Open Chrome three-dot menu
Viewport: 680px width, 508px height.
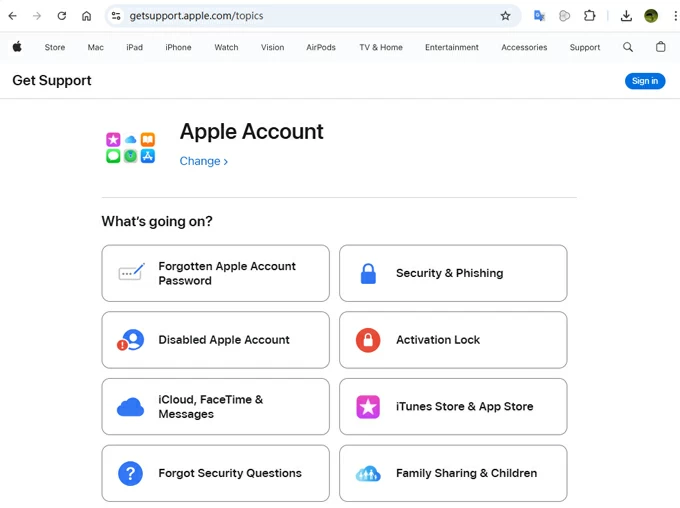click(674, 16)
